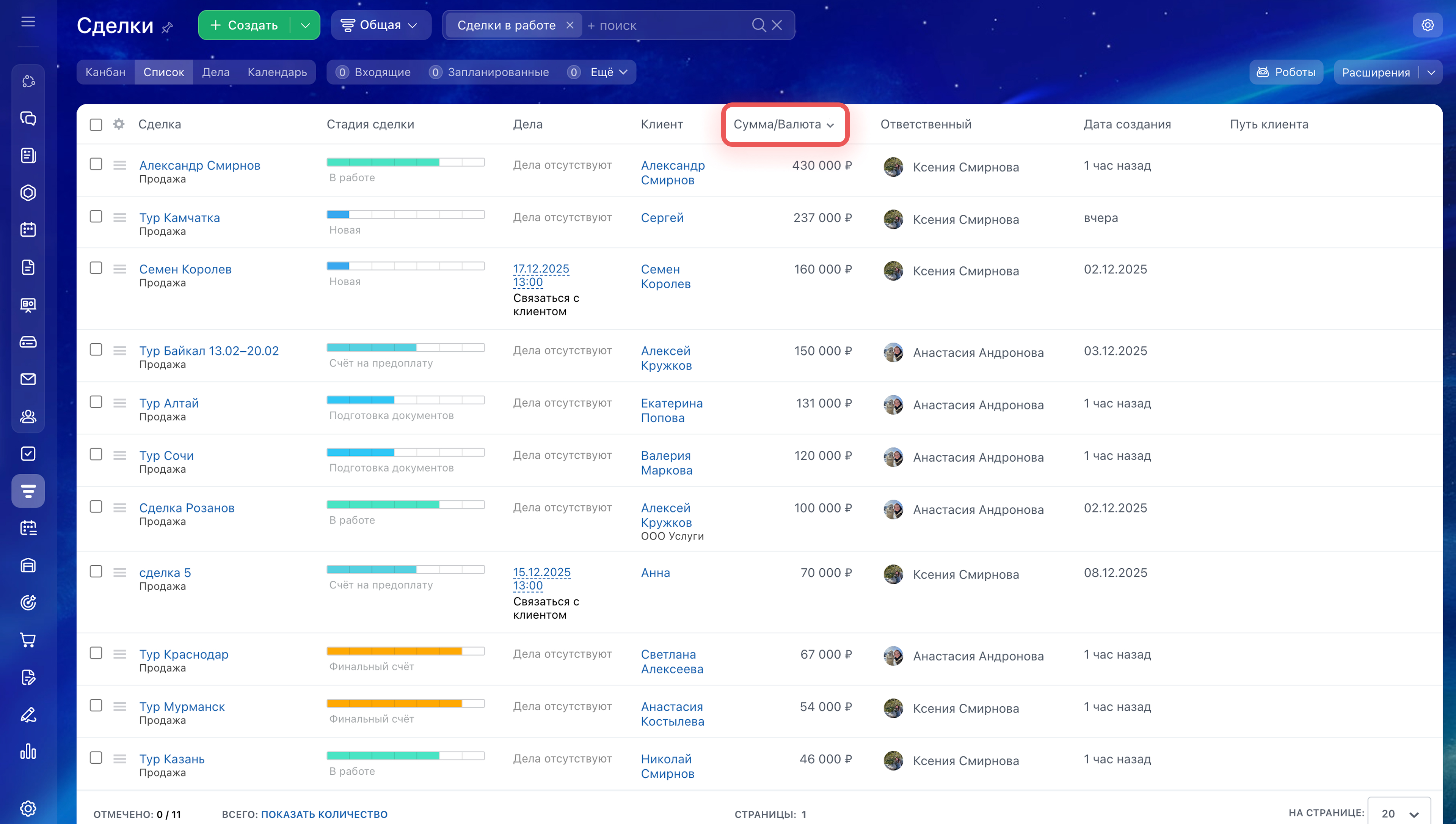The width and height of the screenshot is (1456, 824).
Task: Tick the checkbox for Александр Смирнов deal
Action: 96,164
